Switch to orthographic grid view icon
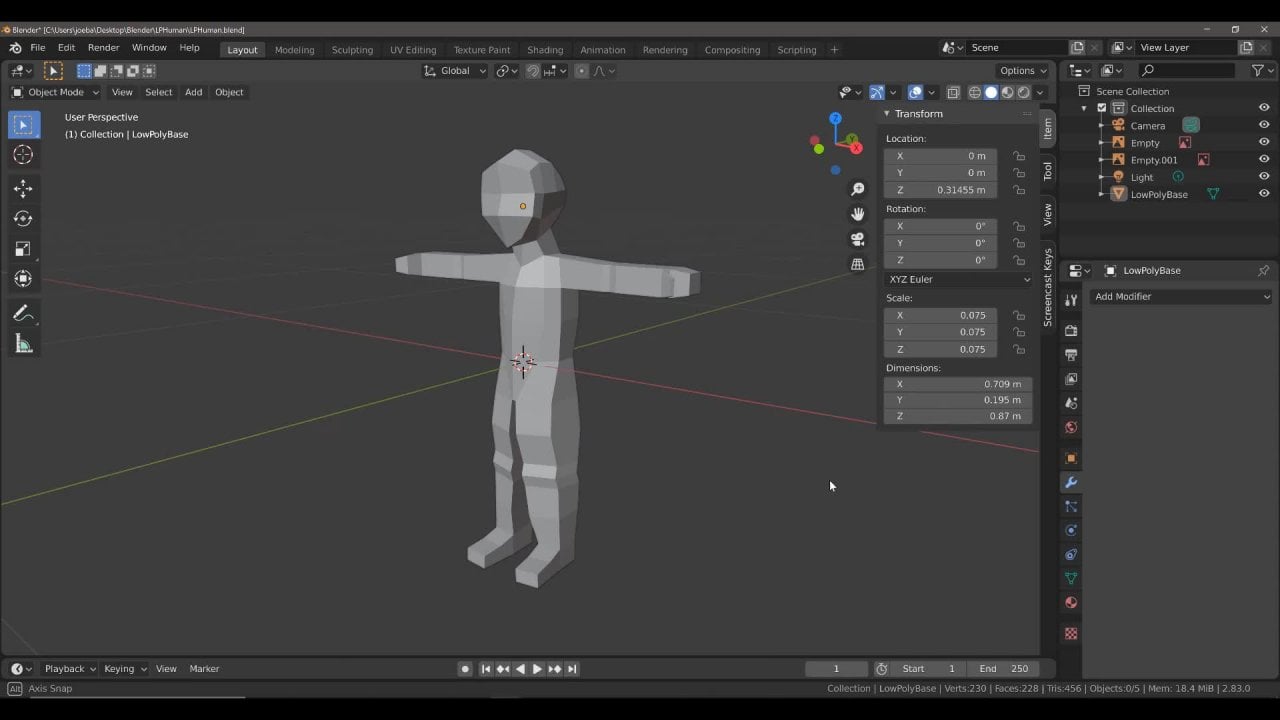The width and height of the screenshot is (1280, 720). (x=857, y=264)
